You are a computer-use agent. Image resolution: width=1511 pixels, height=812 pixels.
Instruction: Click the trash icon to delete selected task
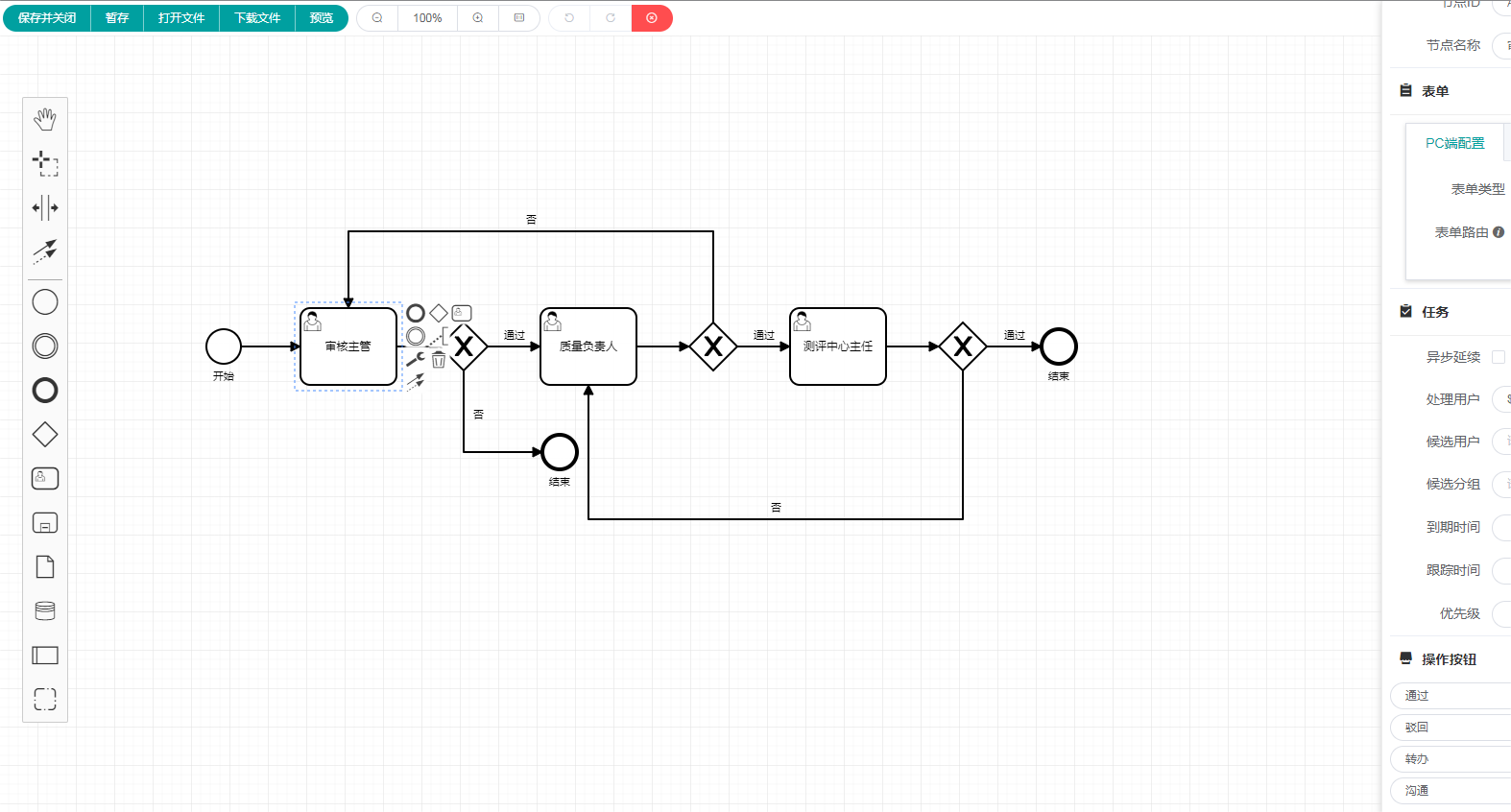click(x=439, y=360)
